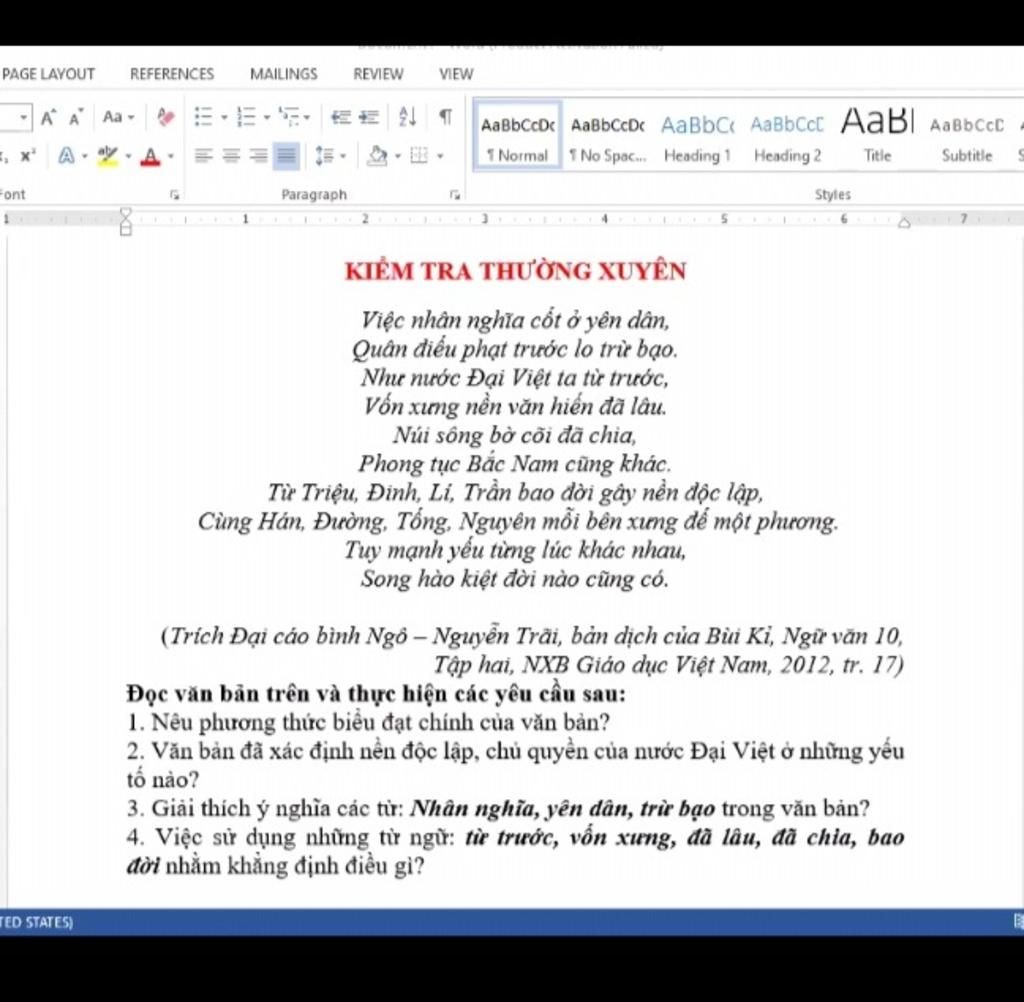
Task: Apply the Title style
Action: pyautogui.click(x=877, y=136)
